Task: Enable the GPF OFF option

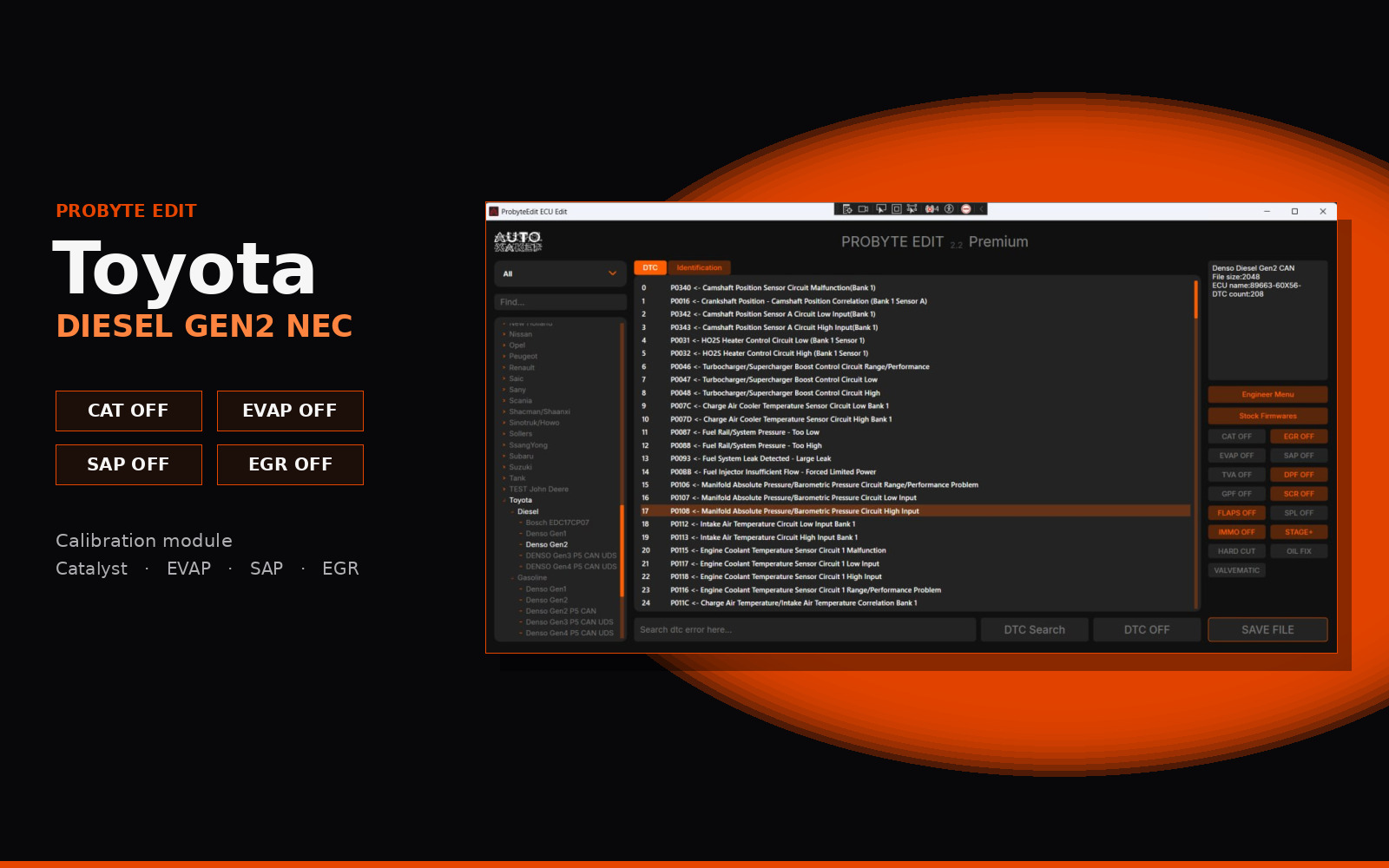Action: point(1236,494)
